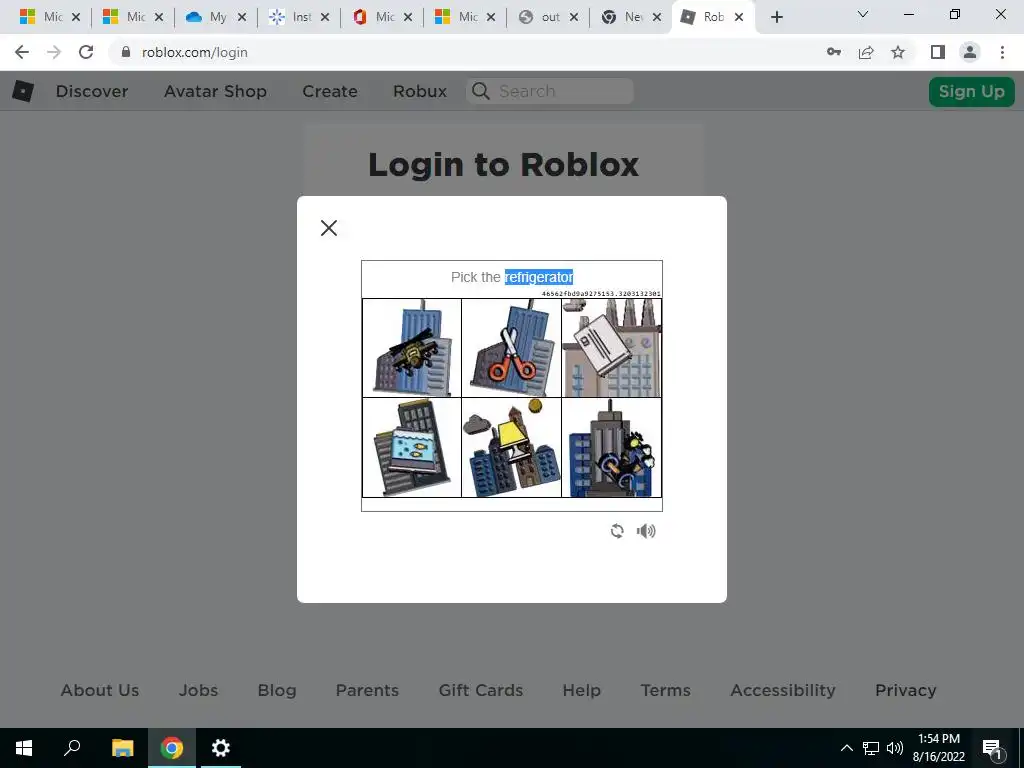Close the captcha dialog with the X
Image resolution: width=1024 pixels, height=768 pixels.
click(328, 228)
